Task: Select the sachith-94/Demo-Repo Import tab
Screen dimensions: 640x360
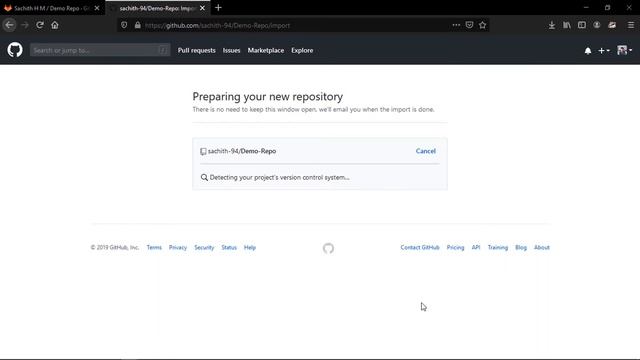Action: click(158, 8)
